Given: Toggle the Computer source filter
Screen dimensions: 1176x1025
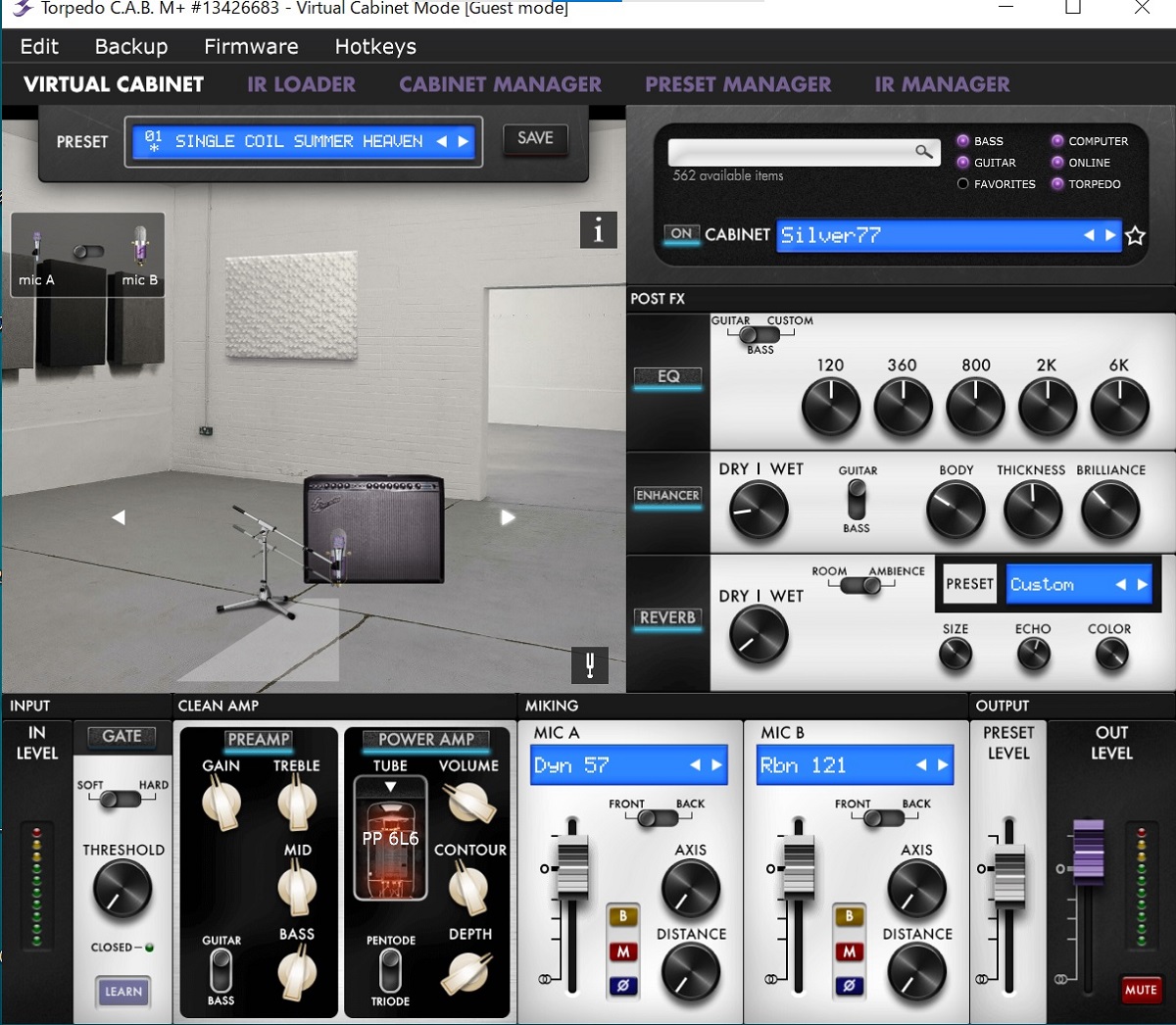Looking at the screenshot, I should coord(1057,141).
